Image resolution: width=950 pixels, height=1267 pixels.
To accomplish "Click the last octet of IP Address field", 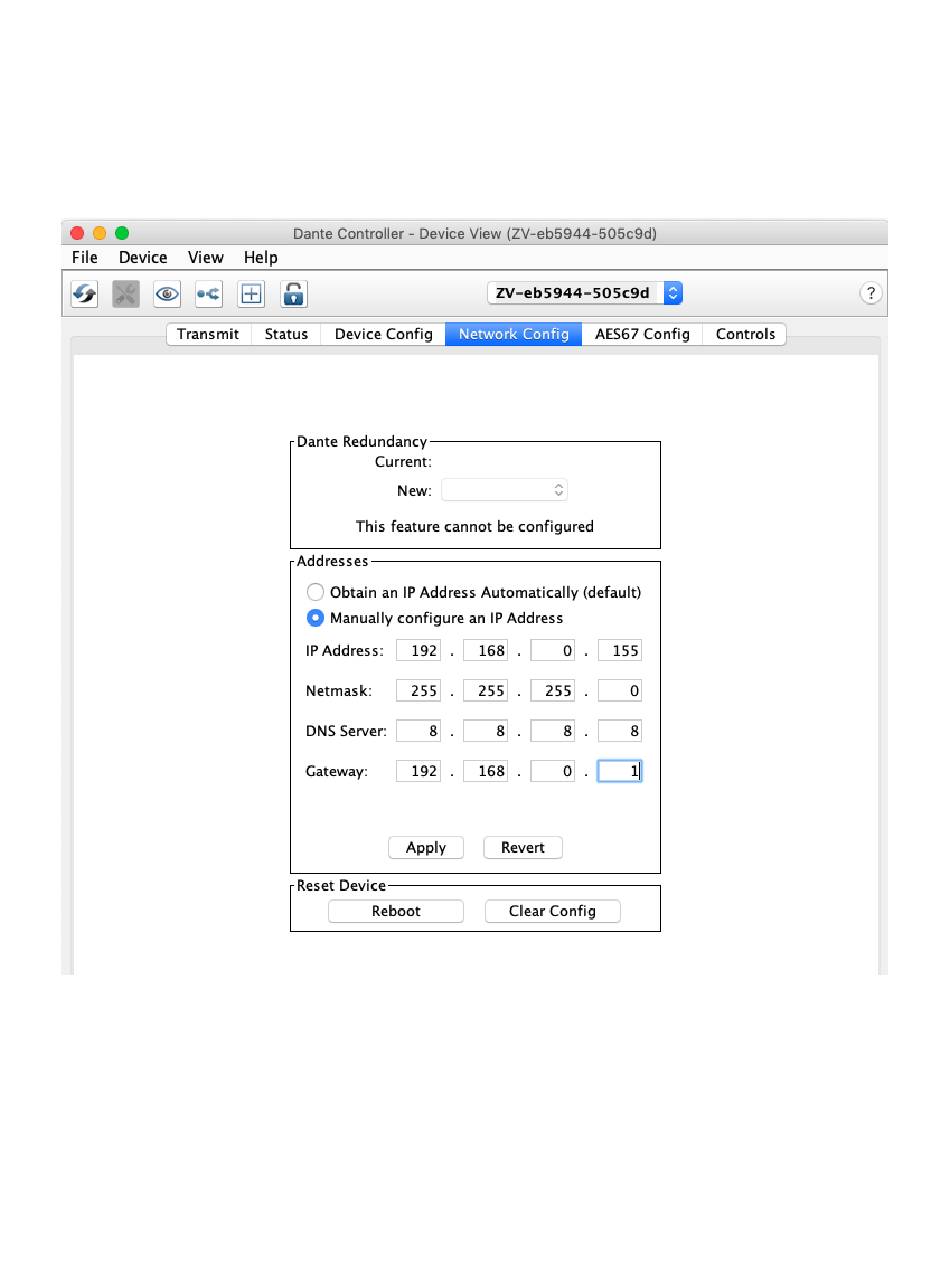I will tap(620, 651).
